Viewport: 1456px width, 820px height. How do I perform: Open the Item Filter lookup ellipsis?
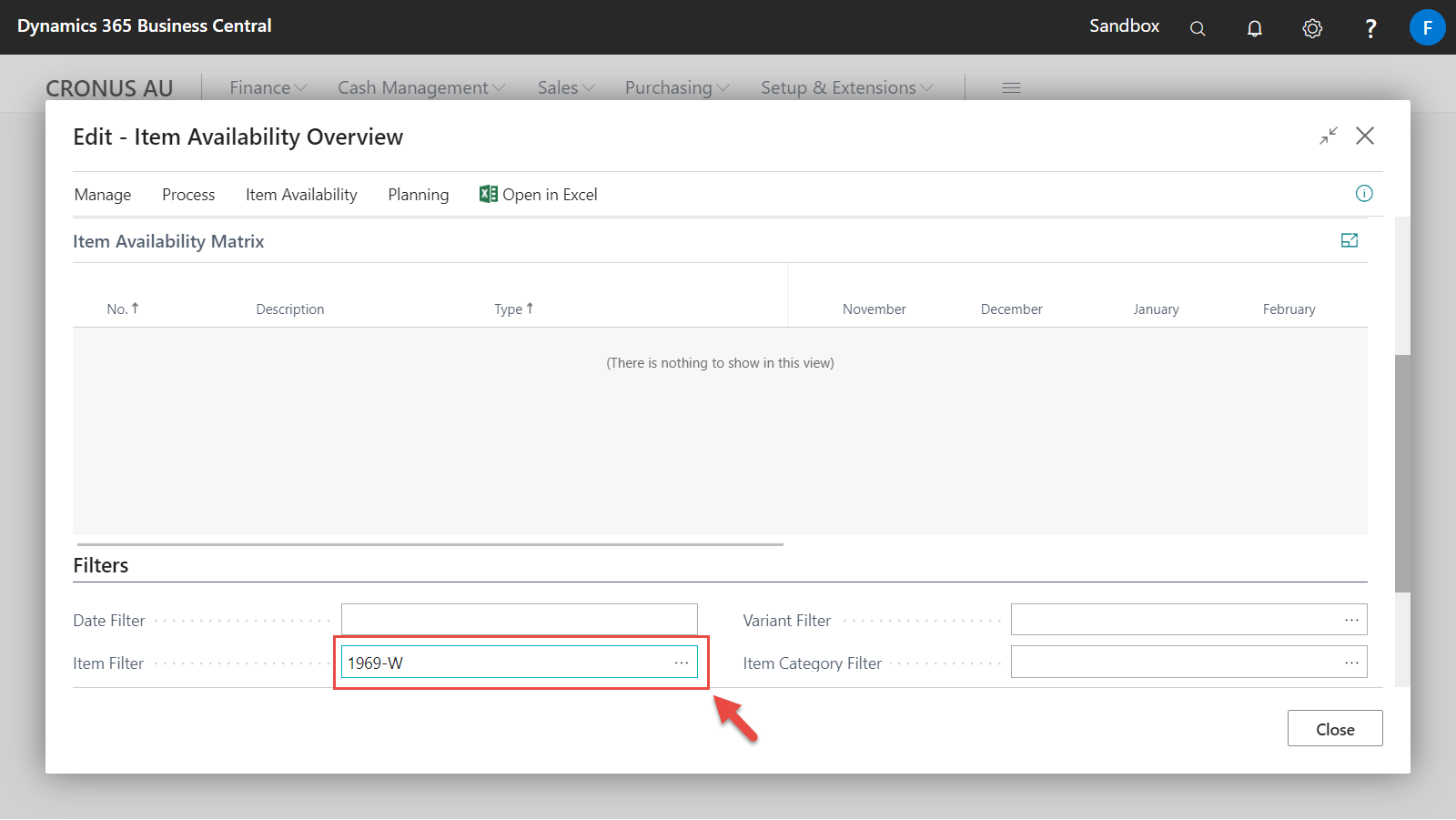pyautogui.click(x=682, y=663)
